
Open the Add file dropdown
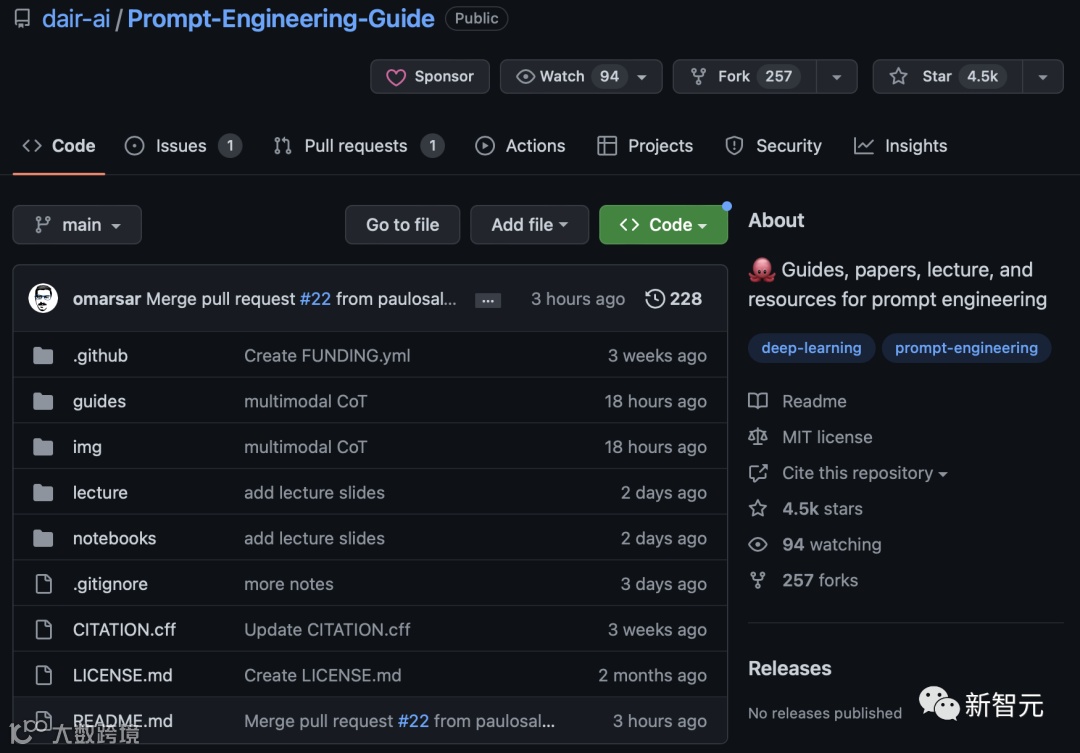point(529,225)
